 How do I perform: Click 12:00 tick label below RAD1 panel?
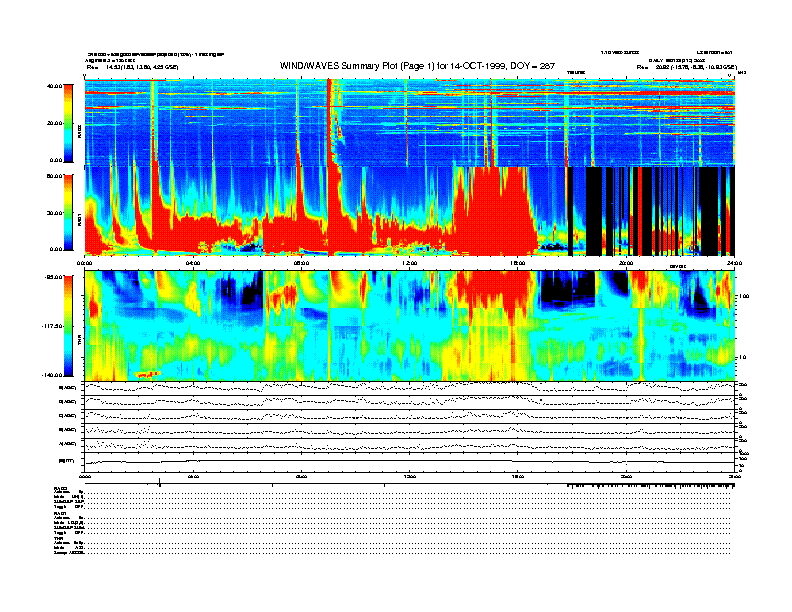point(409,263)
